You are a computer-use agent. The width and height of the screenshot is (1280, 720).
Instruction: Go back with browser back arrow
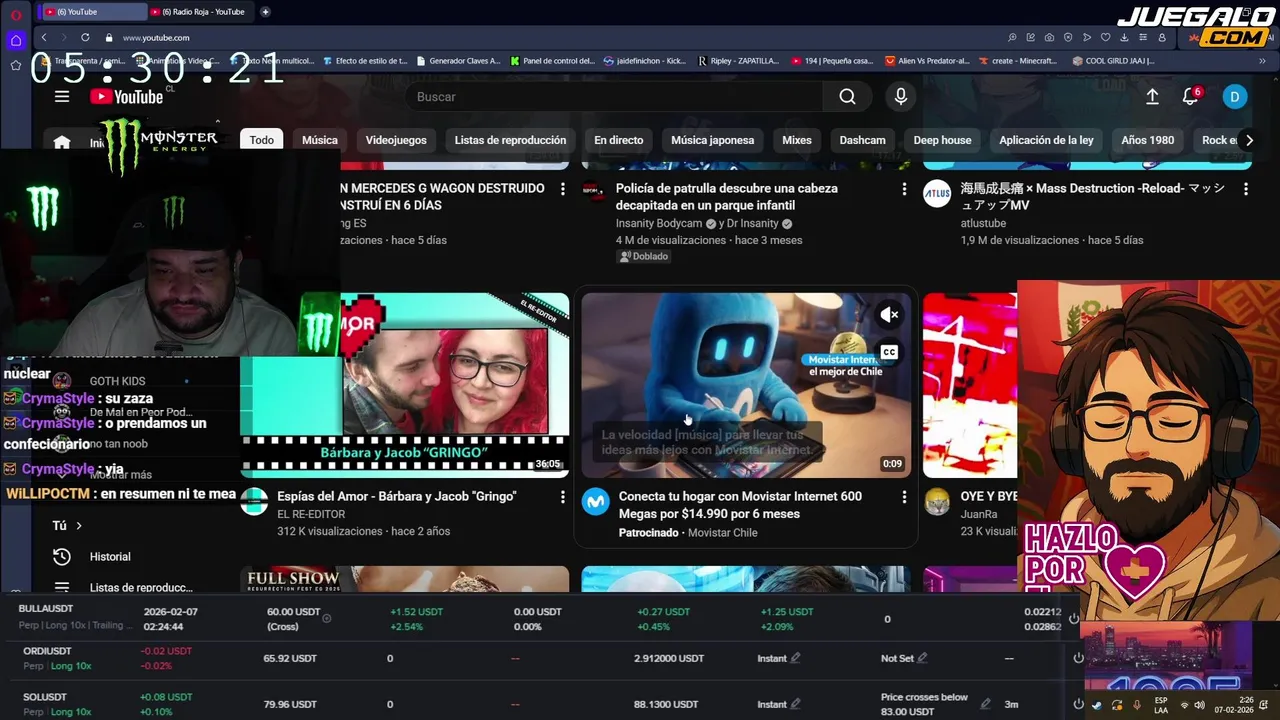(x=44, y=38)
